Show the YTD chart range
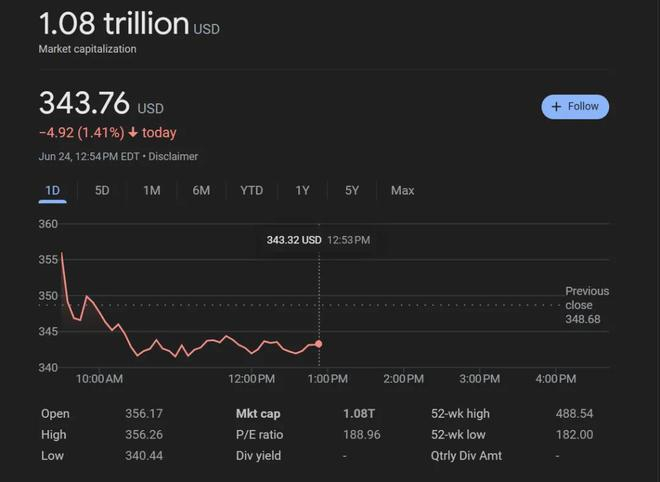Viewport: 660px width, 482px height. click(252, 190)
